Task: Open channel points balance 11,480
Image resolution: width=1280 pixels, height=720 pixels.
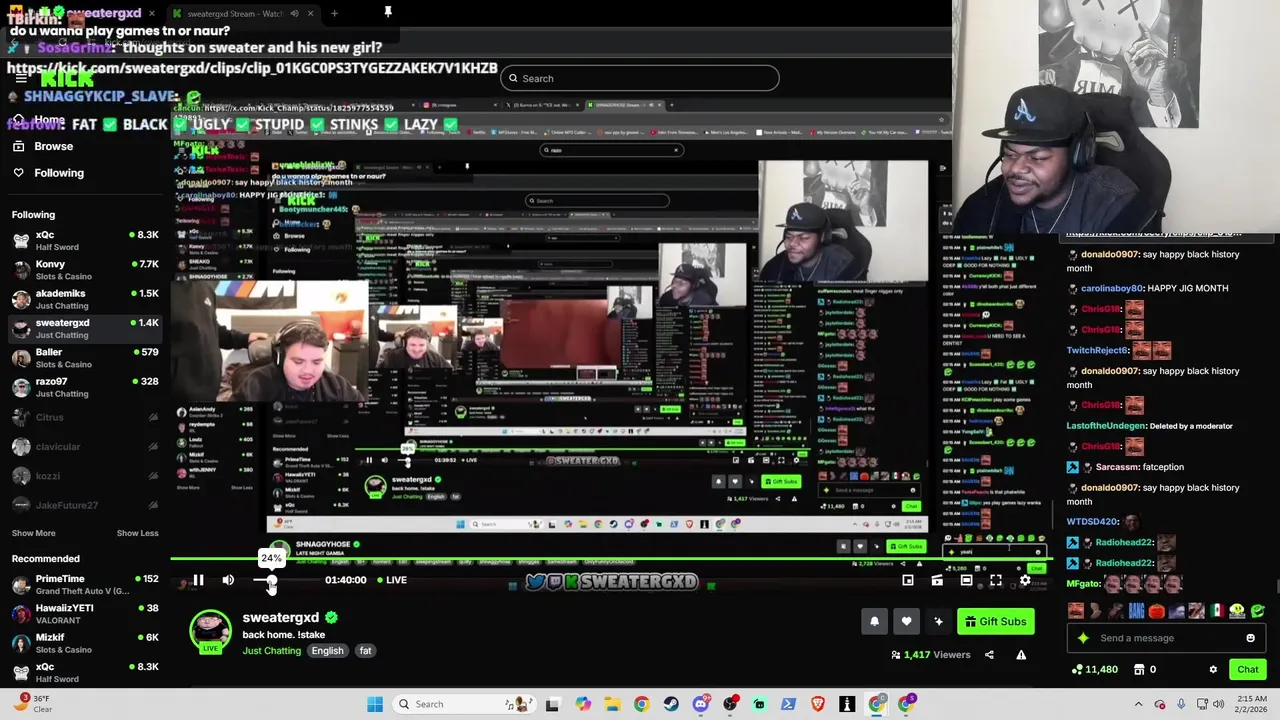Action: coord(1094,670)
